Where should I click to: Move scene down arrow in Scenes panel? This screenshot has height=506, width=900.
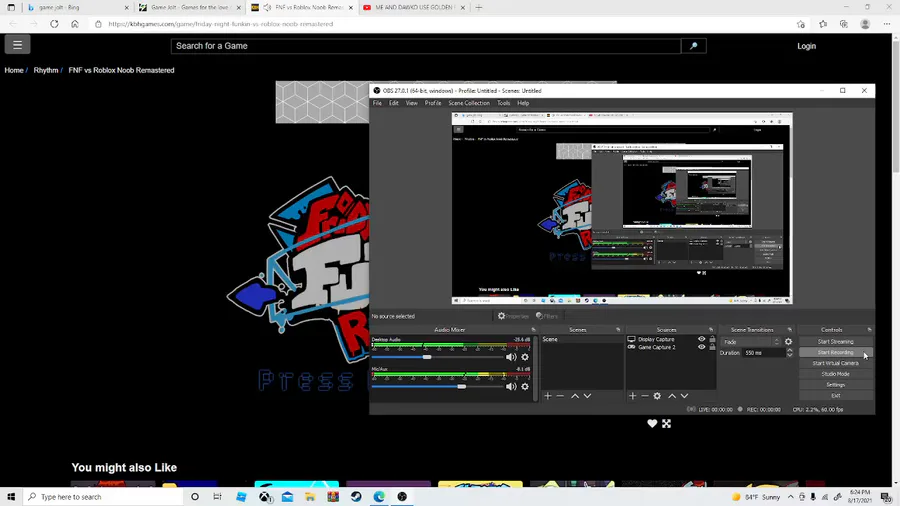[587, 396]
